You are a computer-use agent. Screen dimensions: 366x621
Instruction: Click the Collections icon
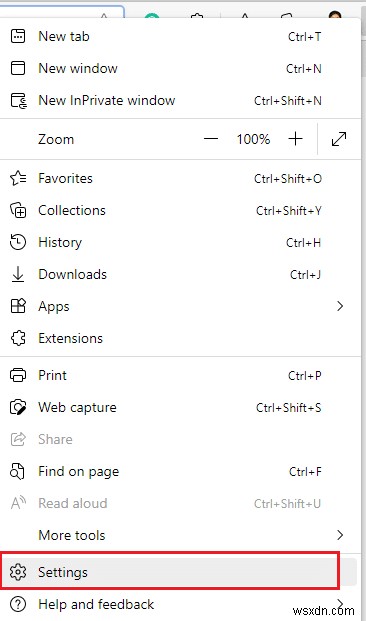(x=18, y=210)
